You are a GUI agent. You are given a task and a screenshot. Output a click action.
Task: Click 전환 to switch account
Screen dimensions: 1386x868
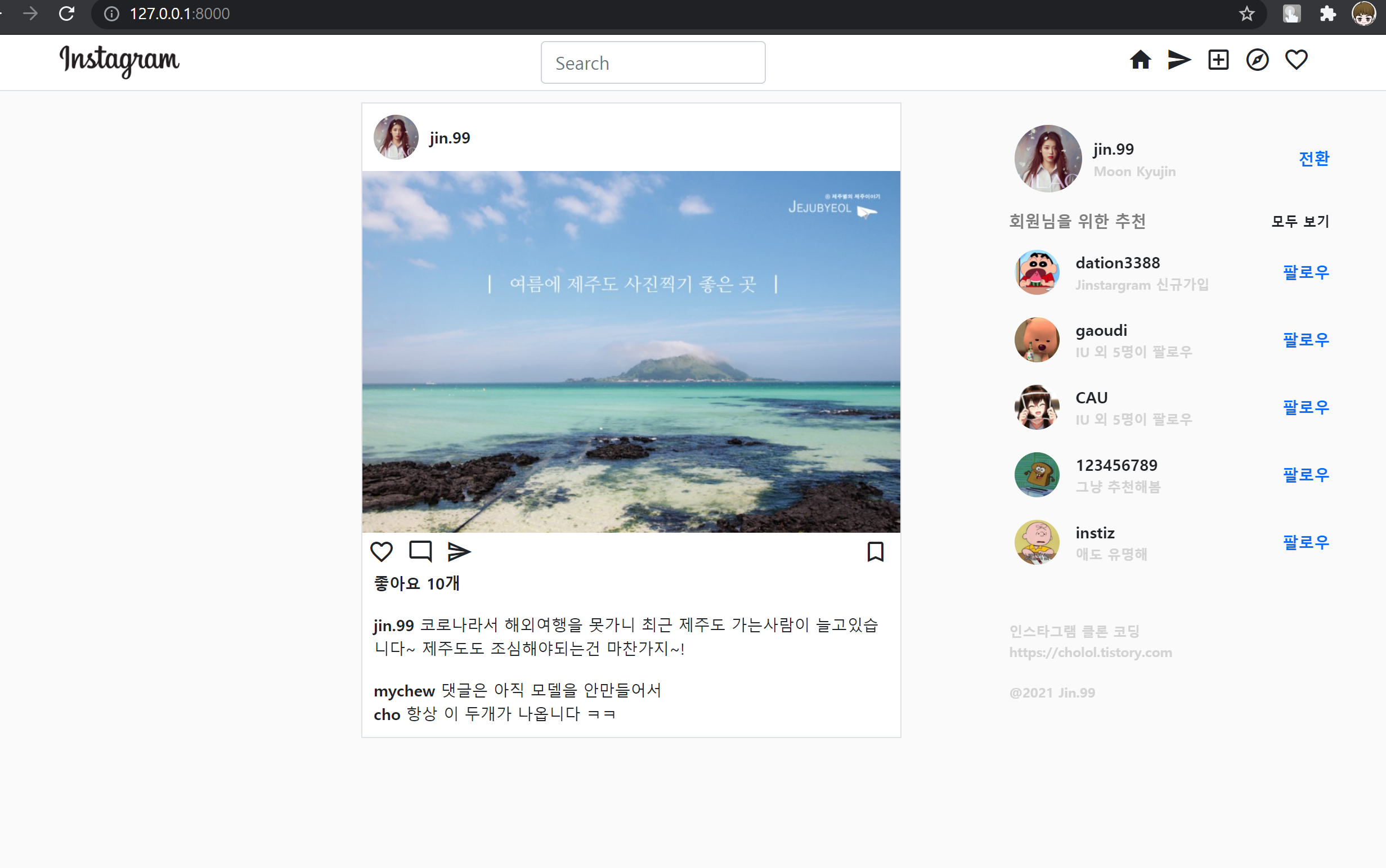(1313, 159)
